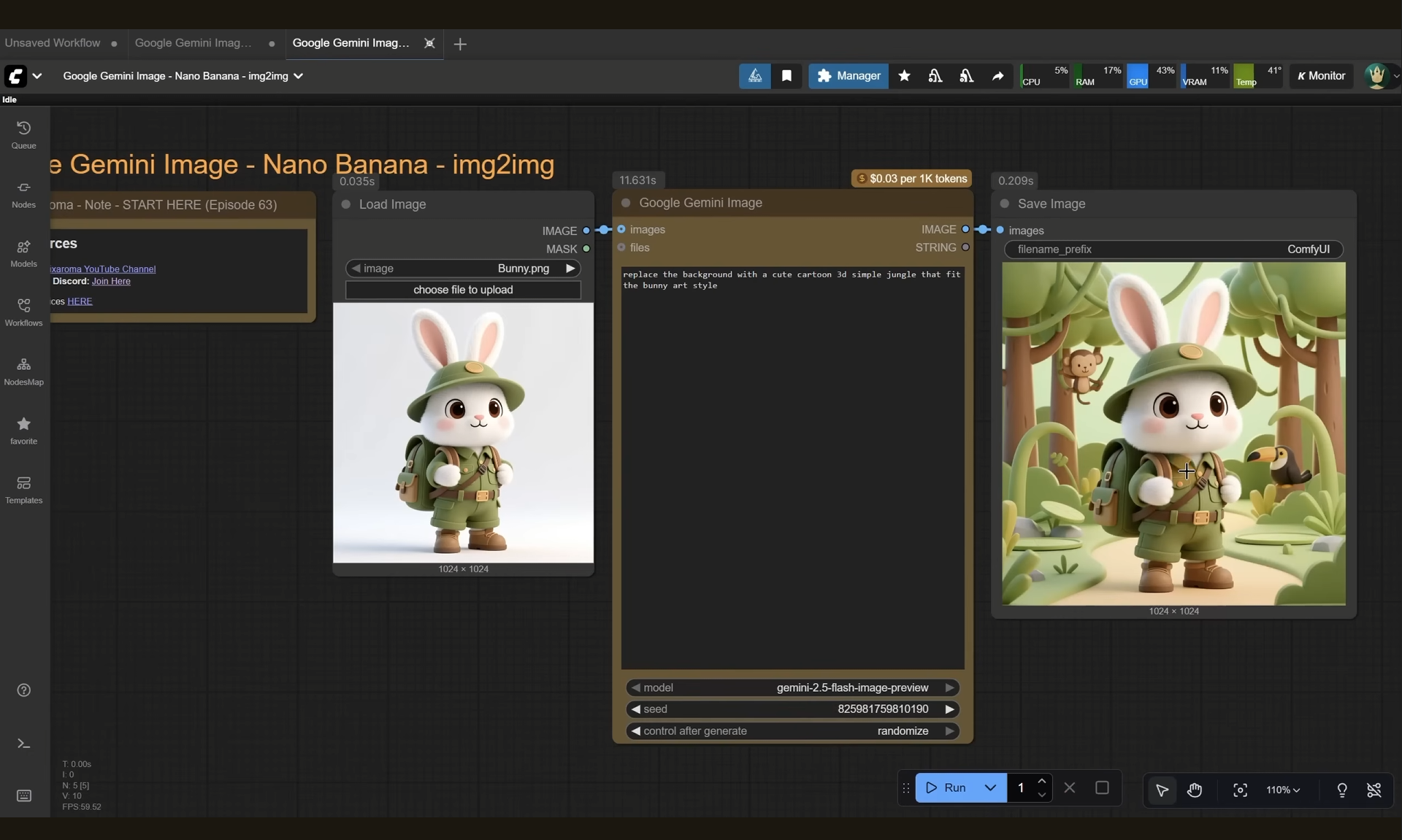Expand the Run button dropdown arrow
This screenshot has width=1402, height=840.
[x=990, y=787]
